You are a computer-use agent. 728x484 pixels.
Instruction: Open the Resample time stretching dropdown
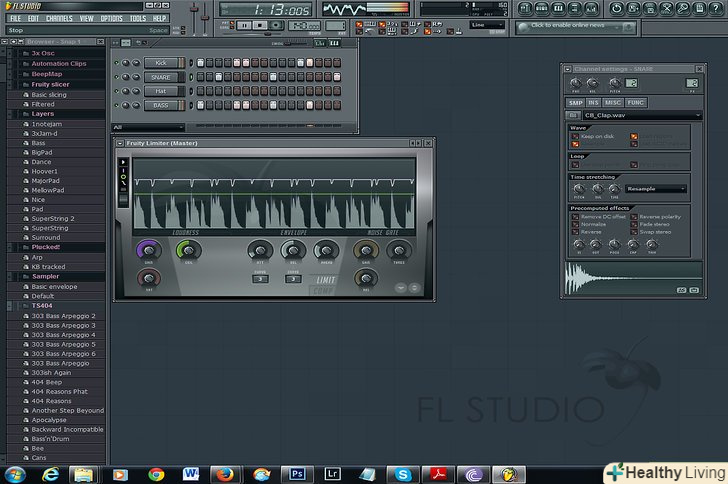(656, 188)
